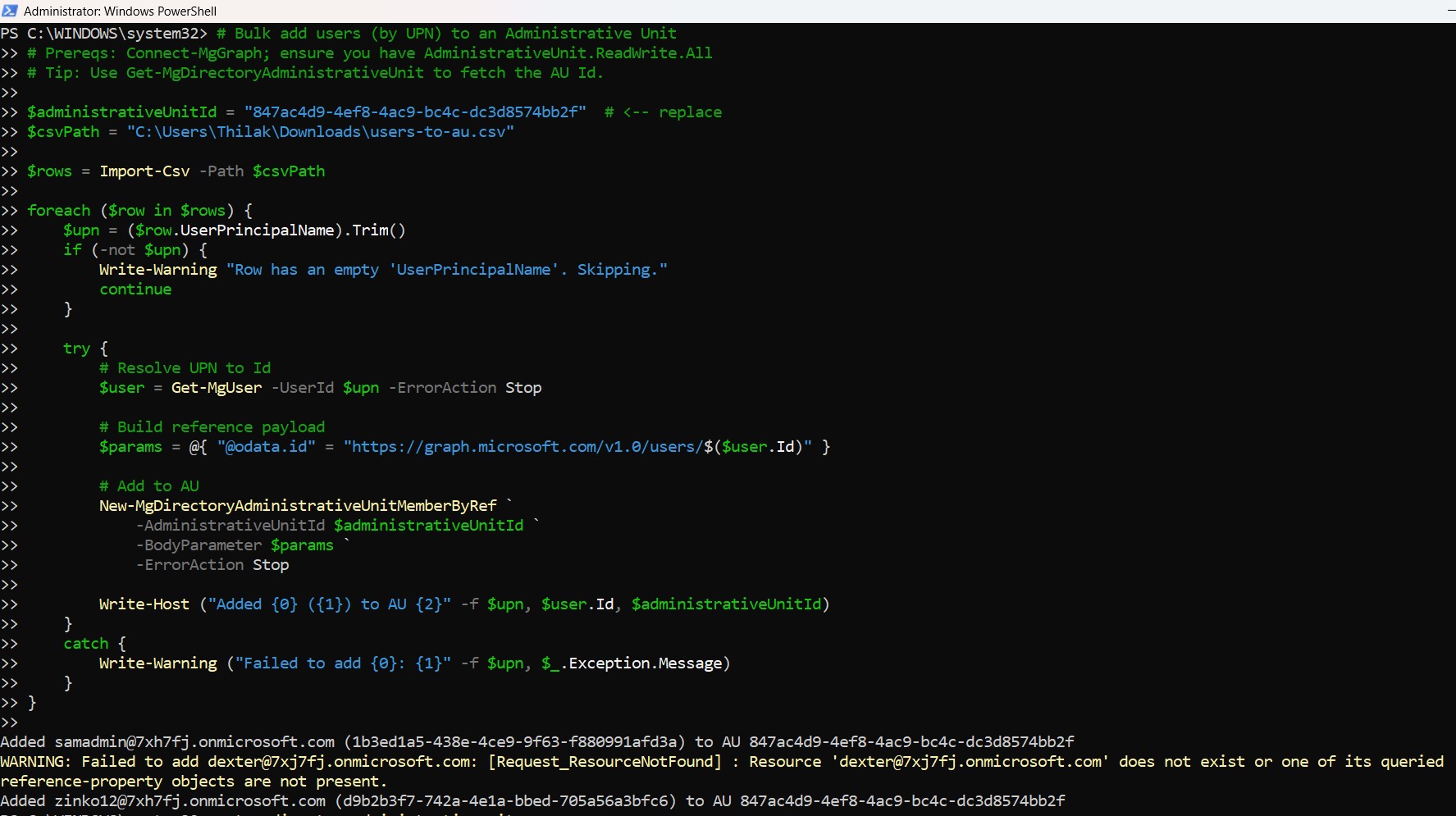Click the continue keyword

click(135, 289)
